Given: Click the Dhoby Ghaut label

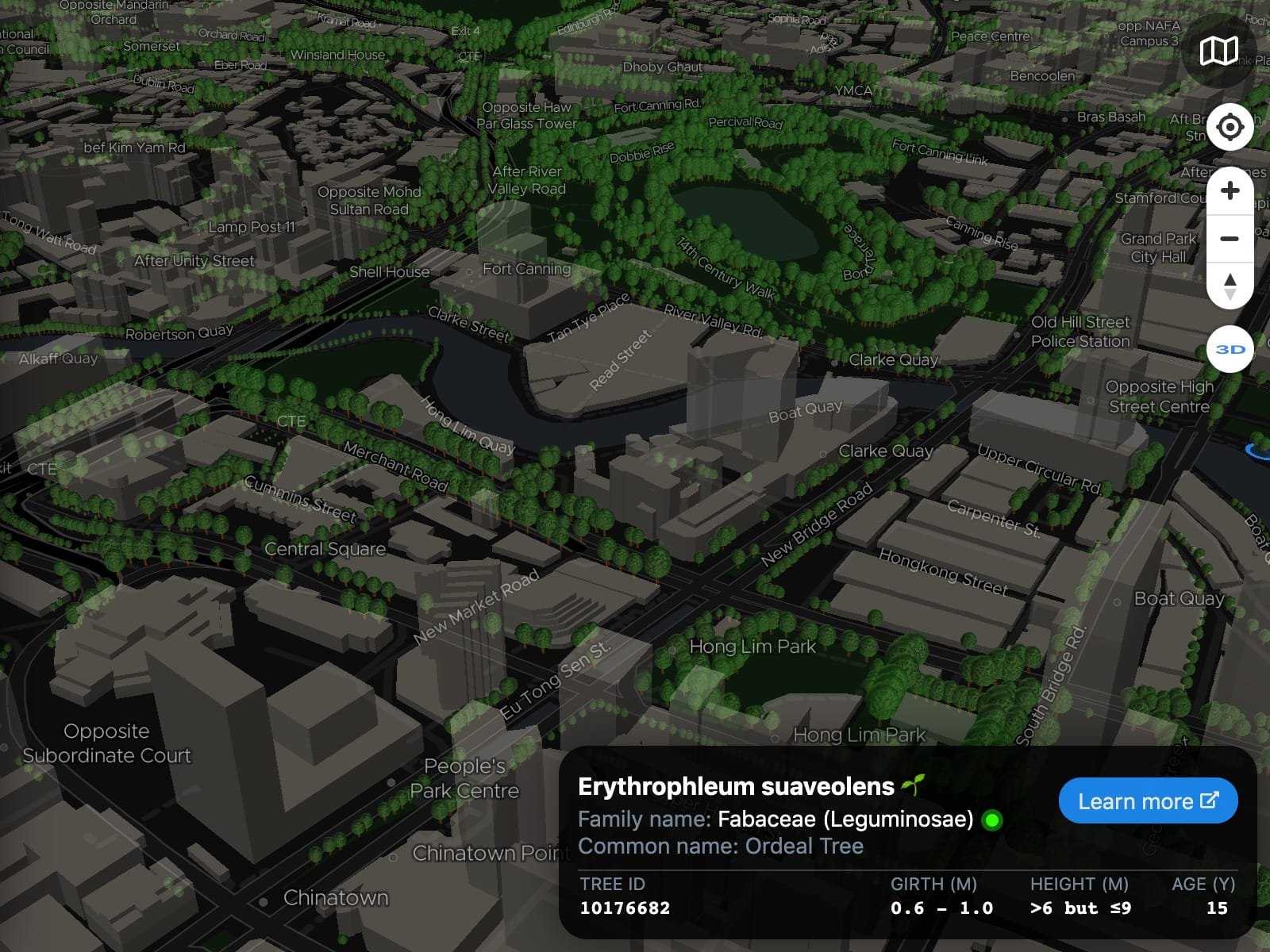Looking at the screenshot, I should (x=662, y=67).
